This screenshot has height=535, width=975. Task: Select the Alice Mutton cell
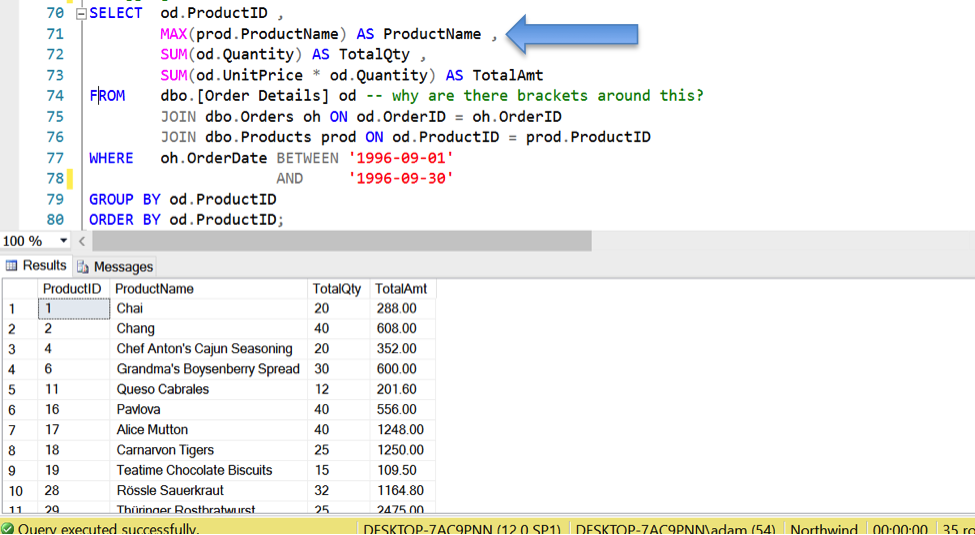coord(208,430)
